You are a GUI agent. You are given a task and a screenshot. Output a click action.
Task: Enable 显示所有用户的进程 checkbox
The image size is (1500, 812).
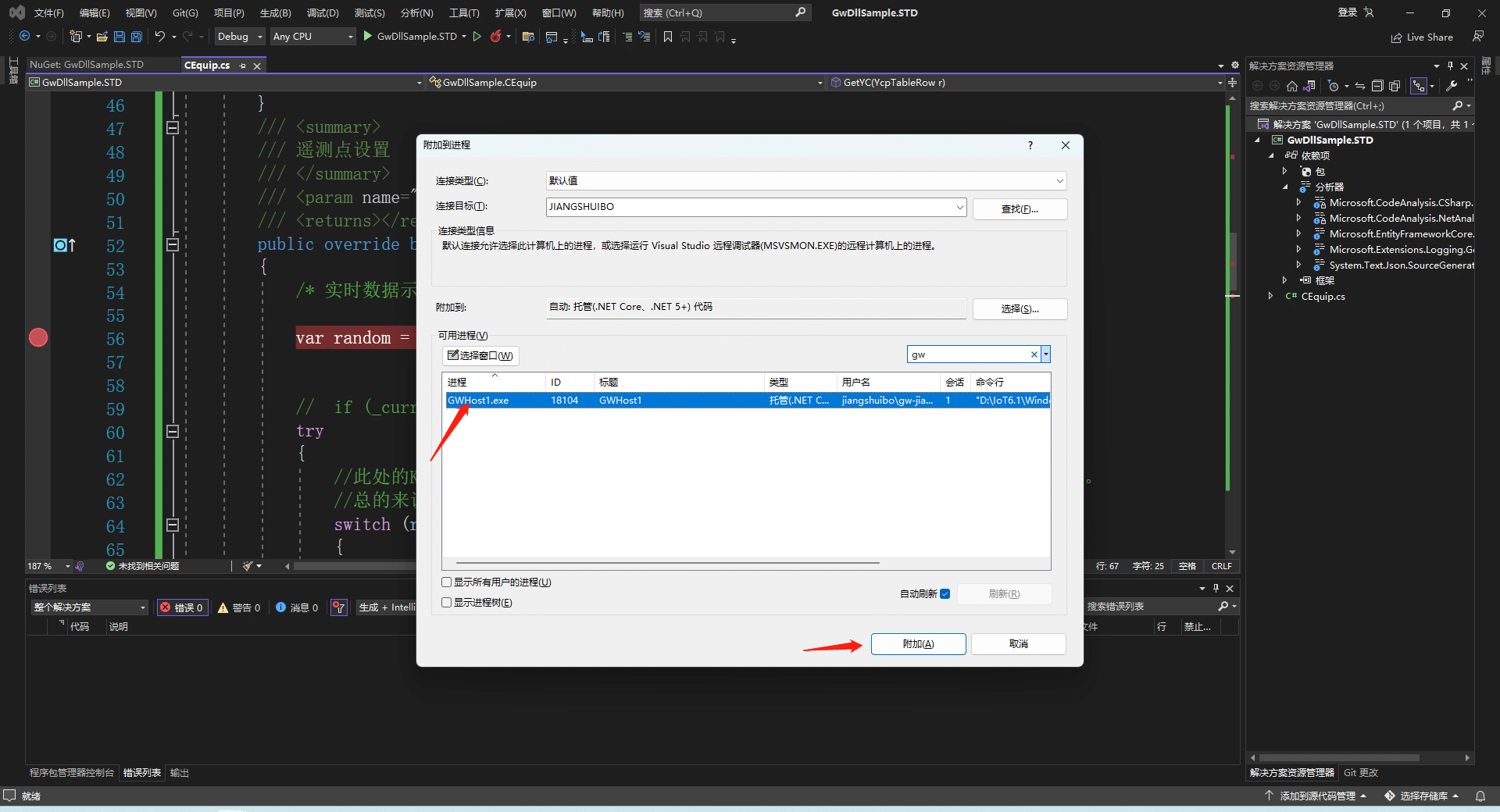[447, 582]
